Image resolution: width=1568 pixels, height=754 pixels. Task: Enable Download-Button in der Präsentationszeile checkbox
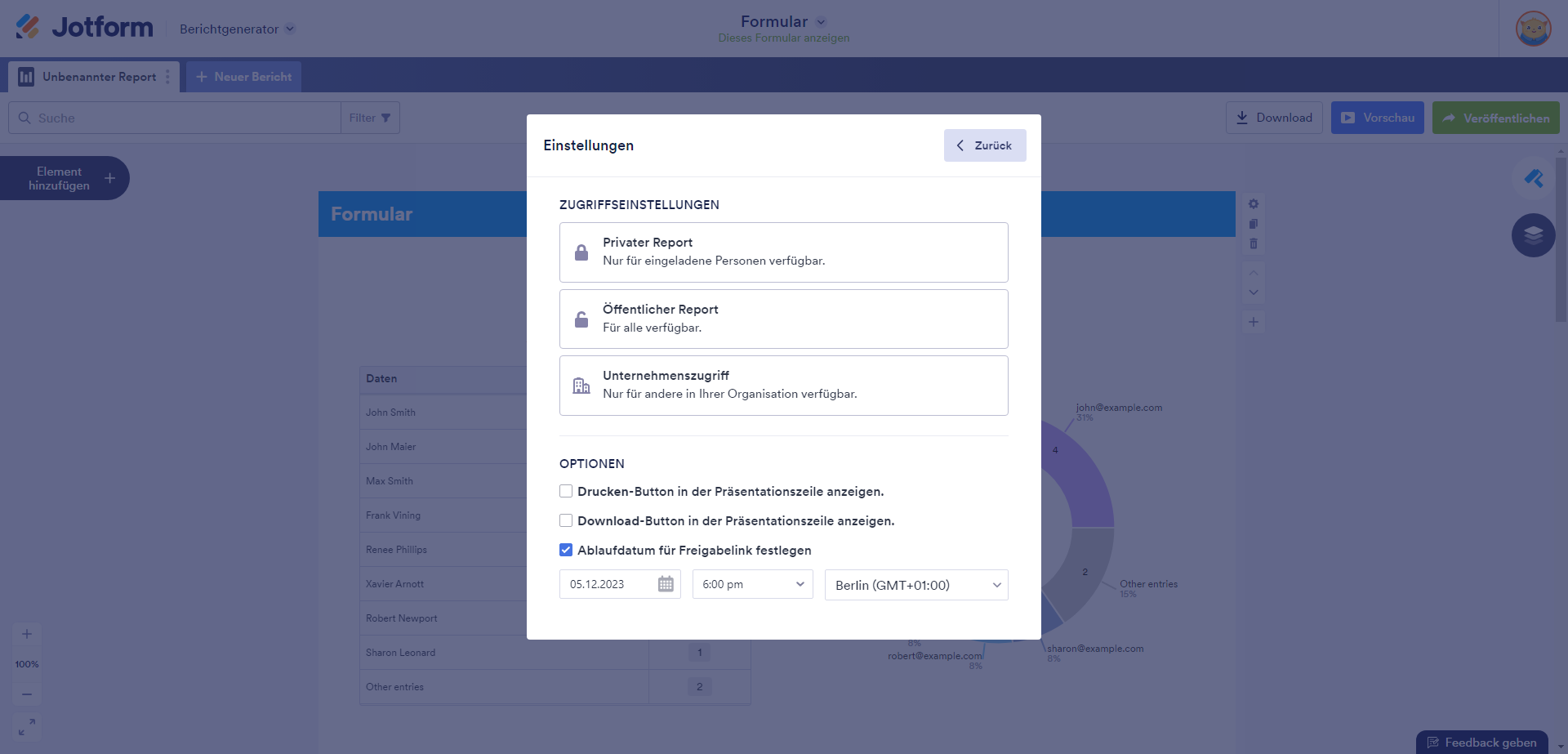click(566, 520)
